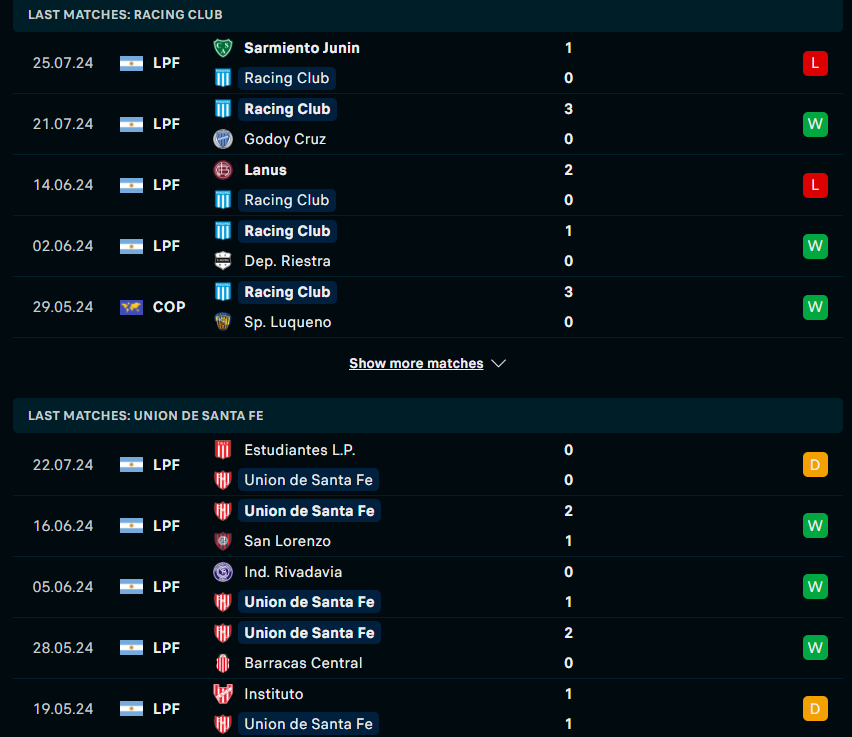Image resolution: width=852 pixels, height=737 pixels.
Task: Click the W badge for San Lorenzo match
Action: click(815, 526)
